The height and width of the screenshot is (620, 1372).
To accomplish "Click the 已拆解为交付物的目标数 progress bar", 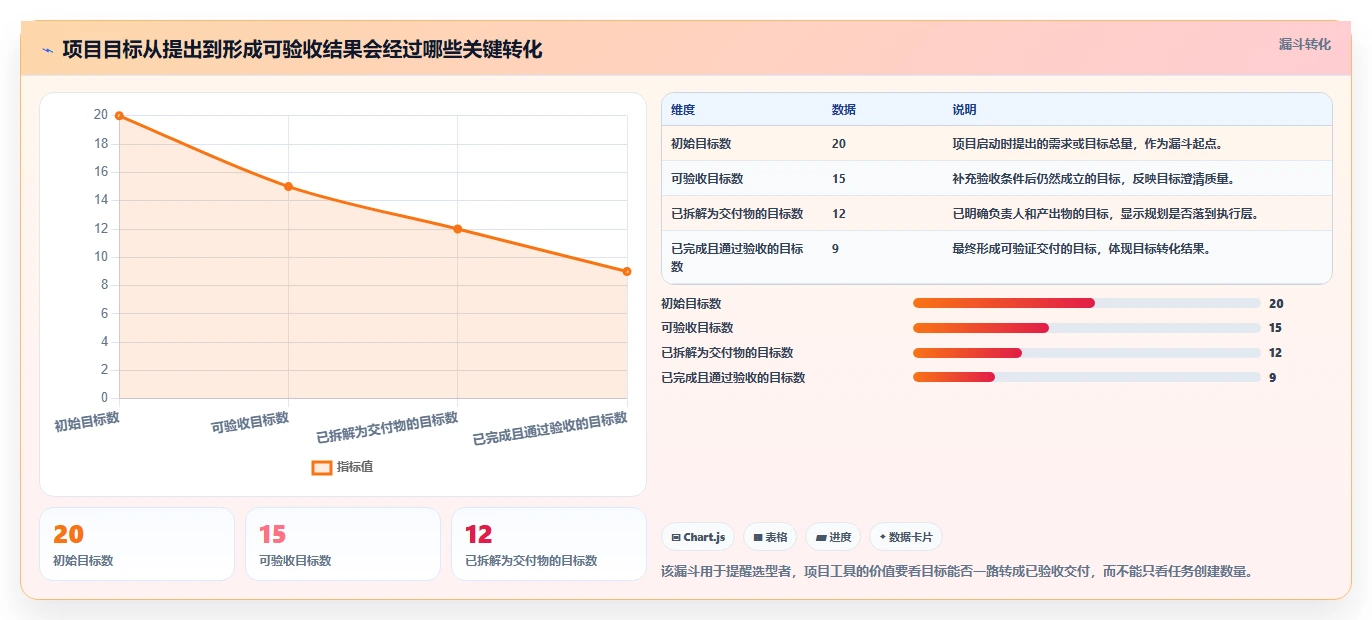I will (x=1087, y=353).
